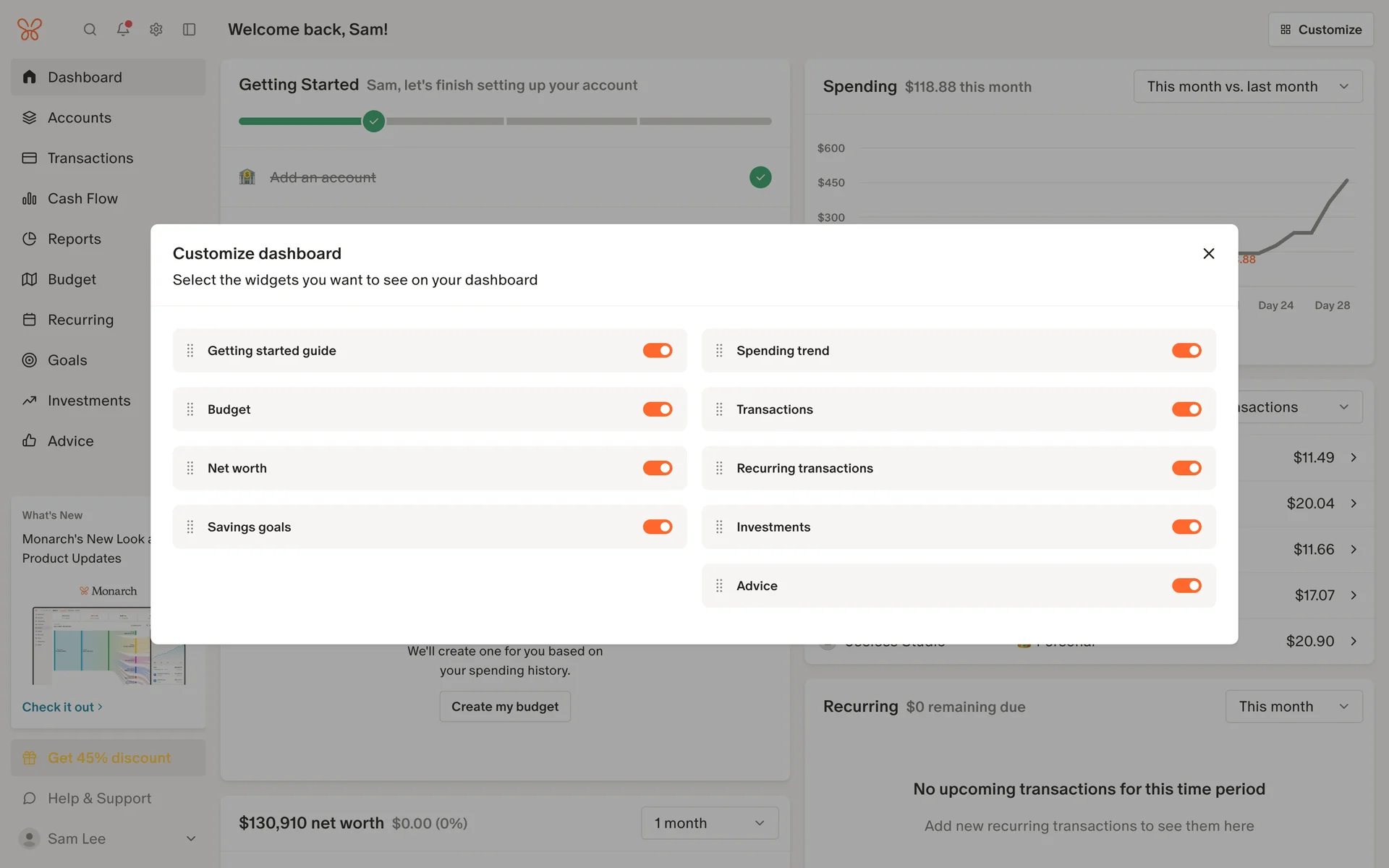The width and height of the screenshot is (1389, 868).
Task: Go to Accounts in the sidebar
Action: click(80, 118)
